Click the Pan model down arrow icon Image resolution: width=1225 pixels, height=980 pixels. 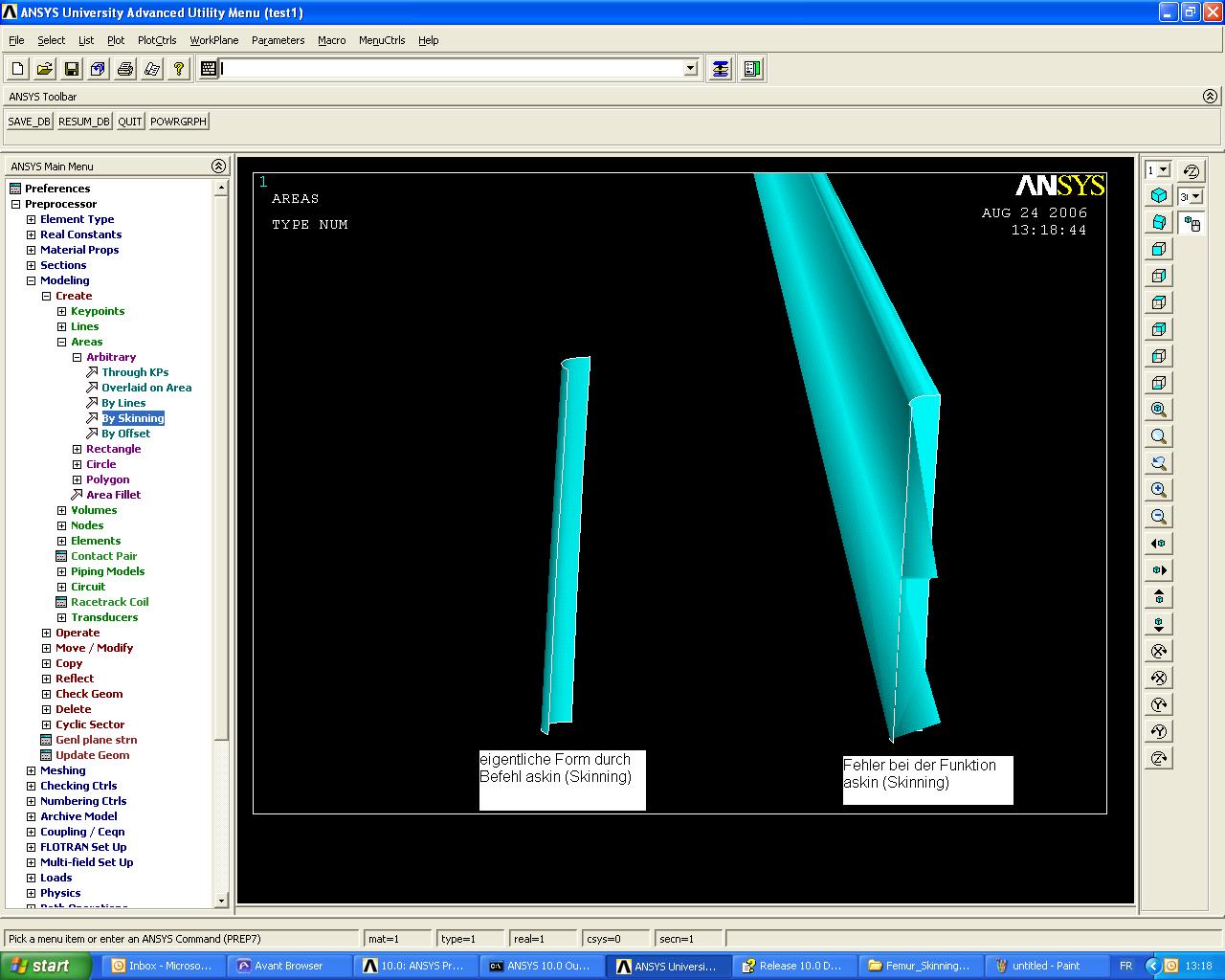pyautogui.click(x=1159, y=624)
